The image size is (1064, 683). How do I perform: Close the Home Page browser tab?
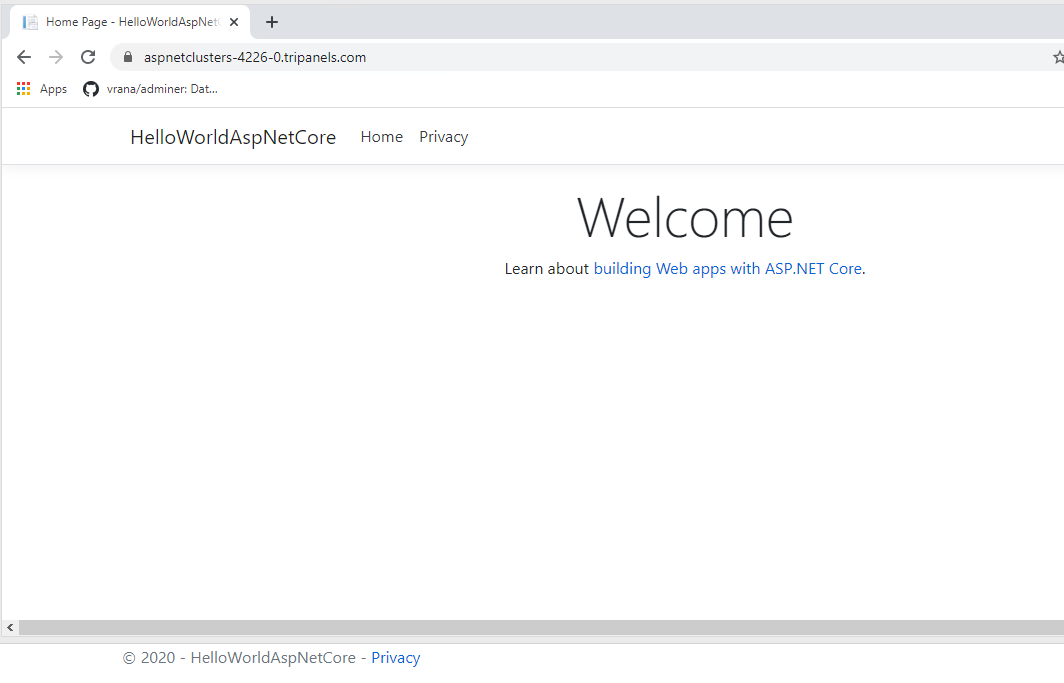point(234,22)
